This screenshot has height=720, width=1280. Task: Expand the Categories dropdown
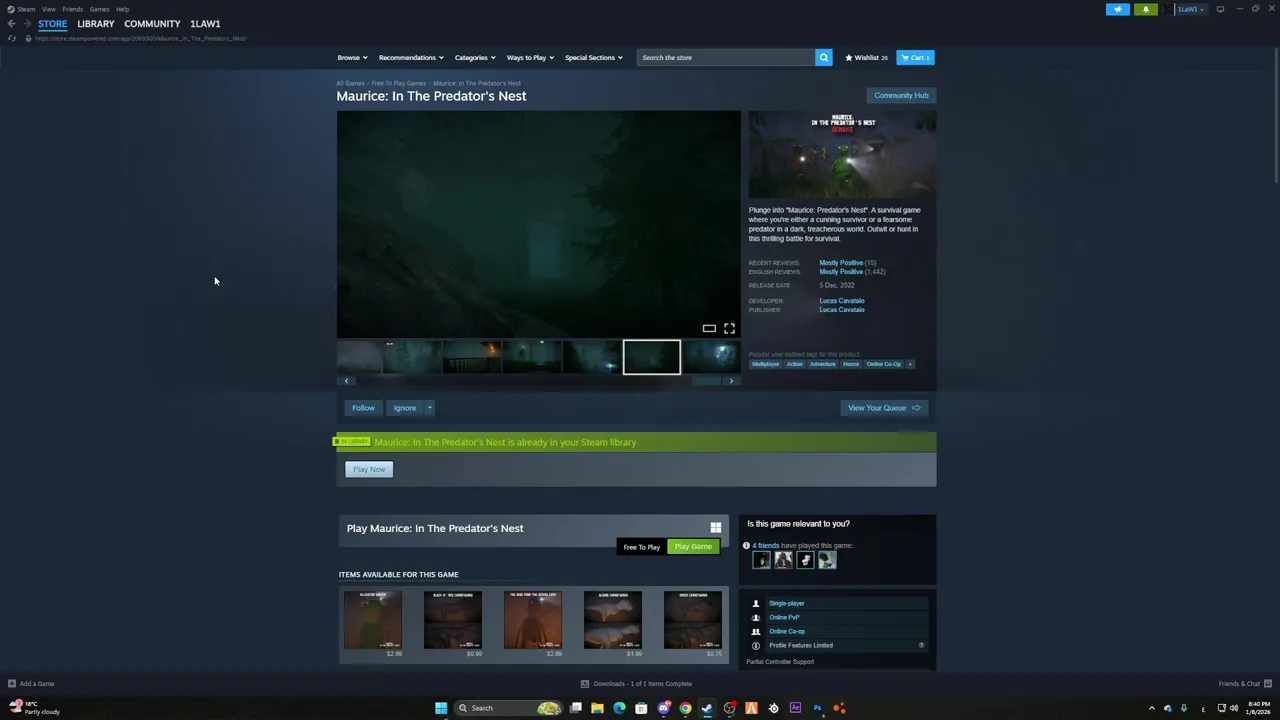pyautogui.click(x=475, y=57)
